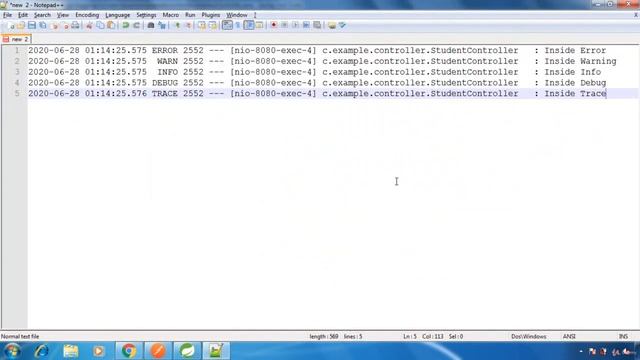Click the Close document toolbar icon
Viewport: 640px width, 360px height.
coord(54,25)
